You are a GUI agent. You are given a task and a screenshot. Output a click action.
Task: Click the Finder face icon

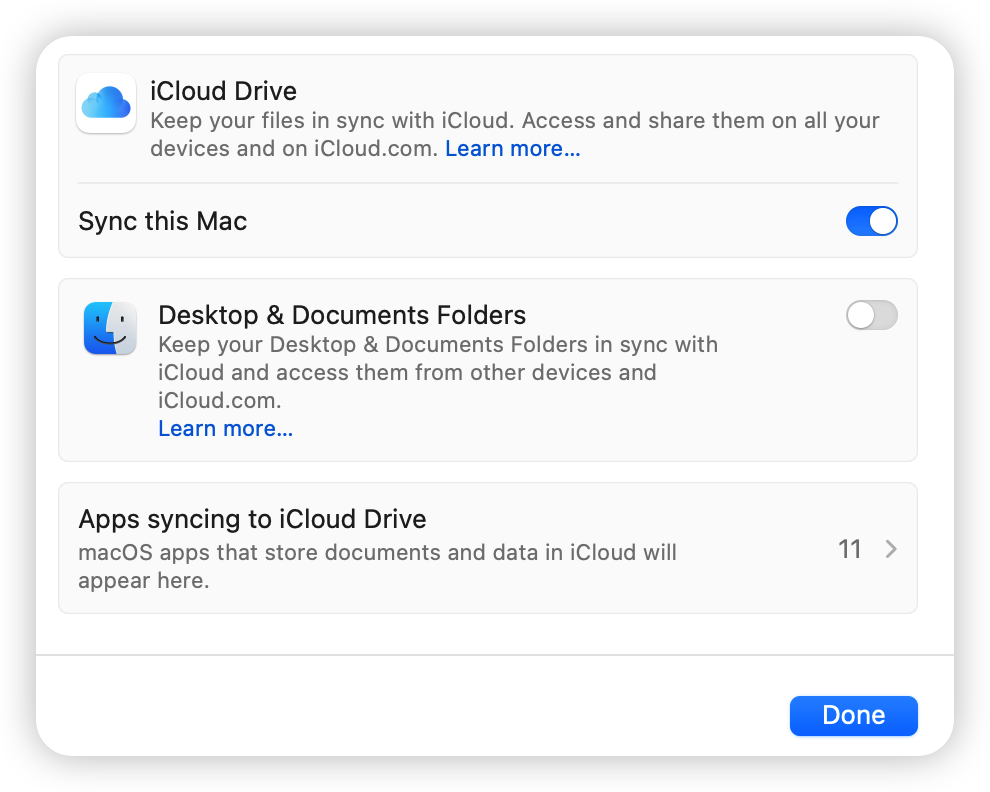(110, 329)
